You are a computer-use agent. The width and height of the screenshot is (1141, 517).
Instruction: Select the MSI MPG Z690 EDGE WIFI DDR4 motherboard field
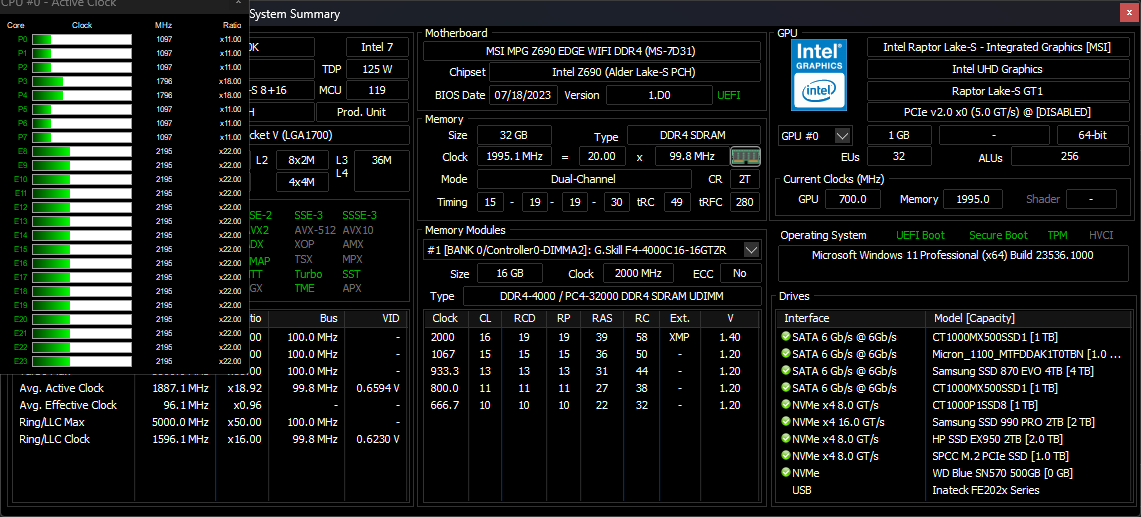click(x=592, y=51)
